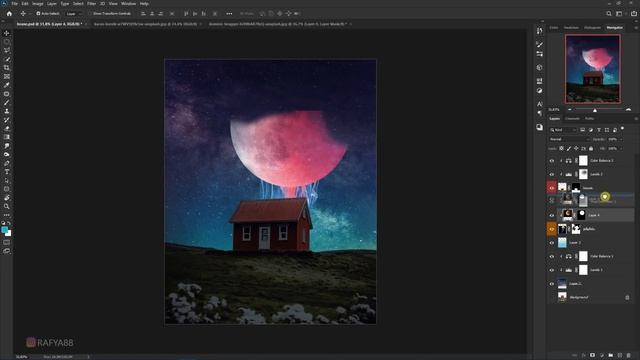Select the Eraser tool

[7, 129]
